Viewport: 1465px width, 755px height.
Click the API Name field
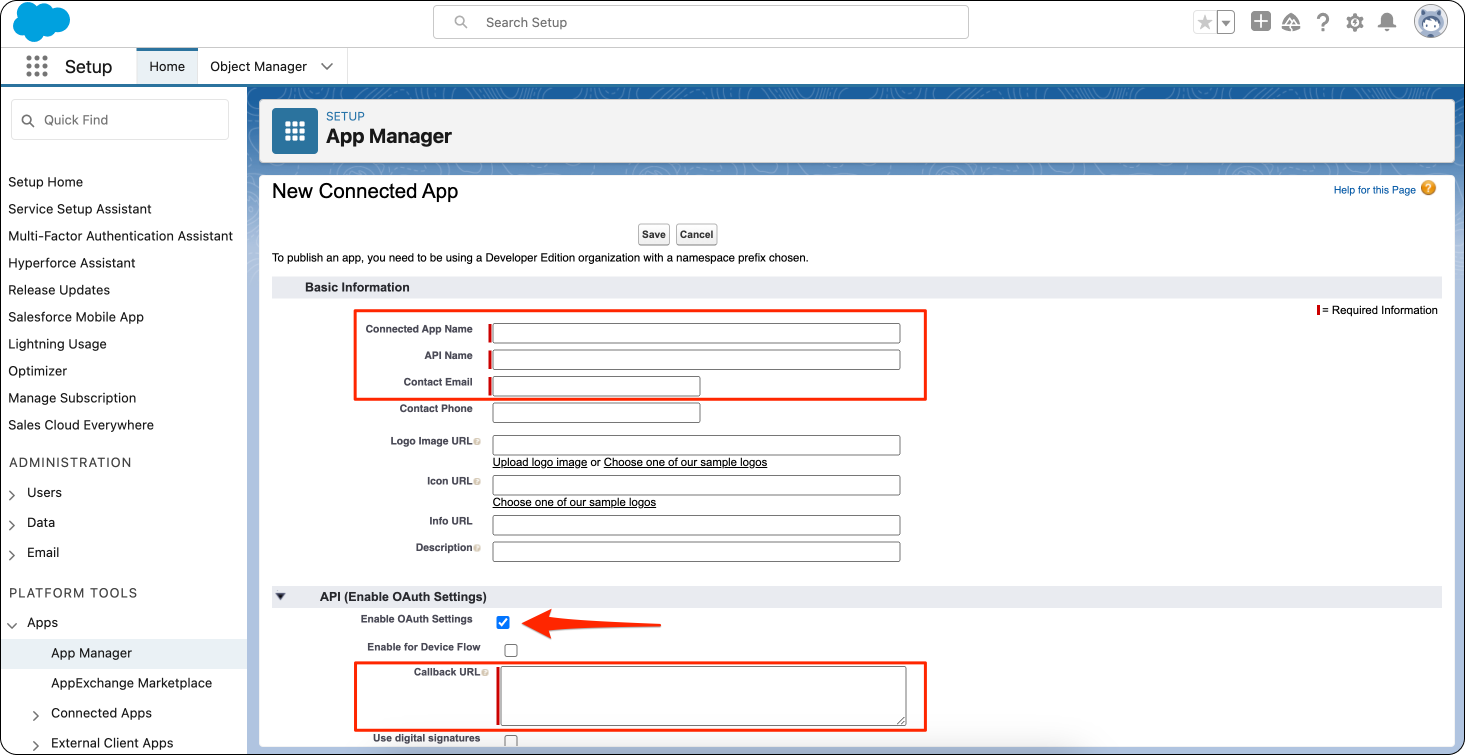[x=696, y=359]
